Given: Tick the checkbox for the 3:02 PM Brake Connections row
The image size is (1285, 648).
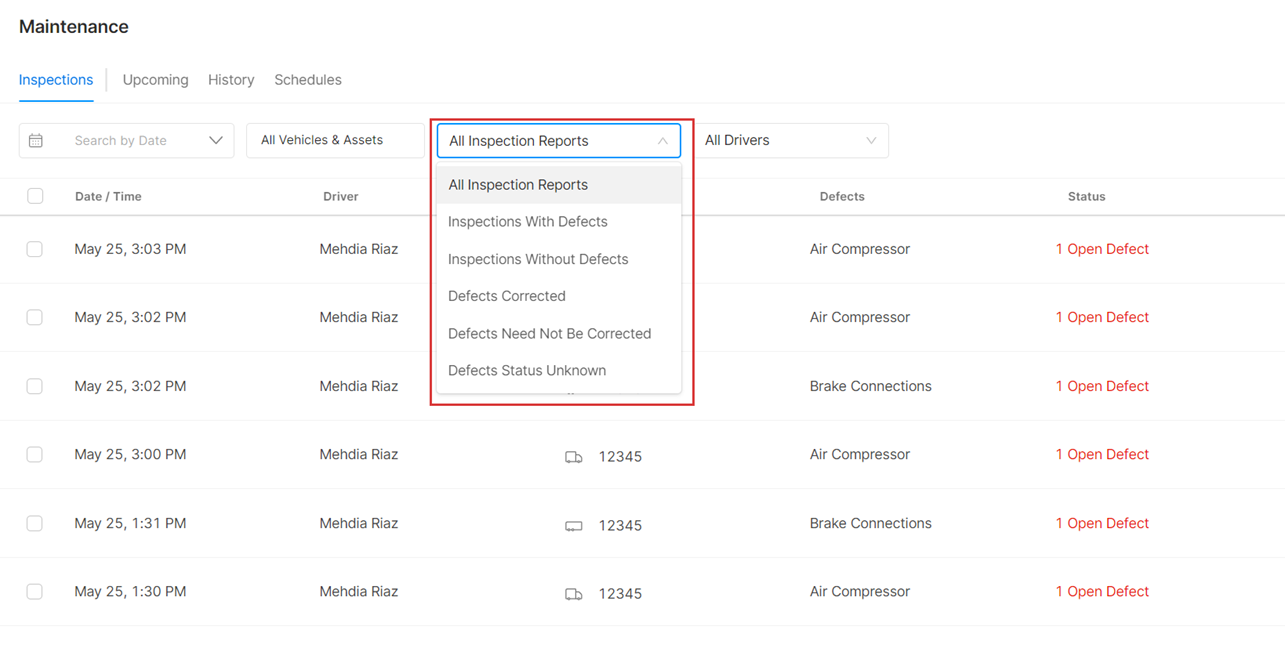Looking at the screenshot, I should click(x=35, y=386).
